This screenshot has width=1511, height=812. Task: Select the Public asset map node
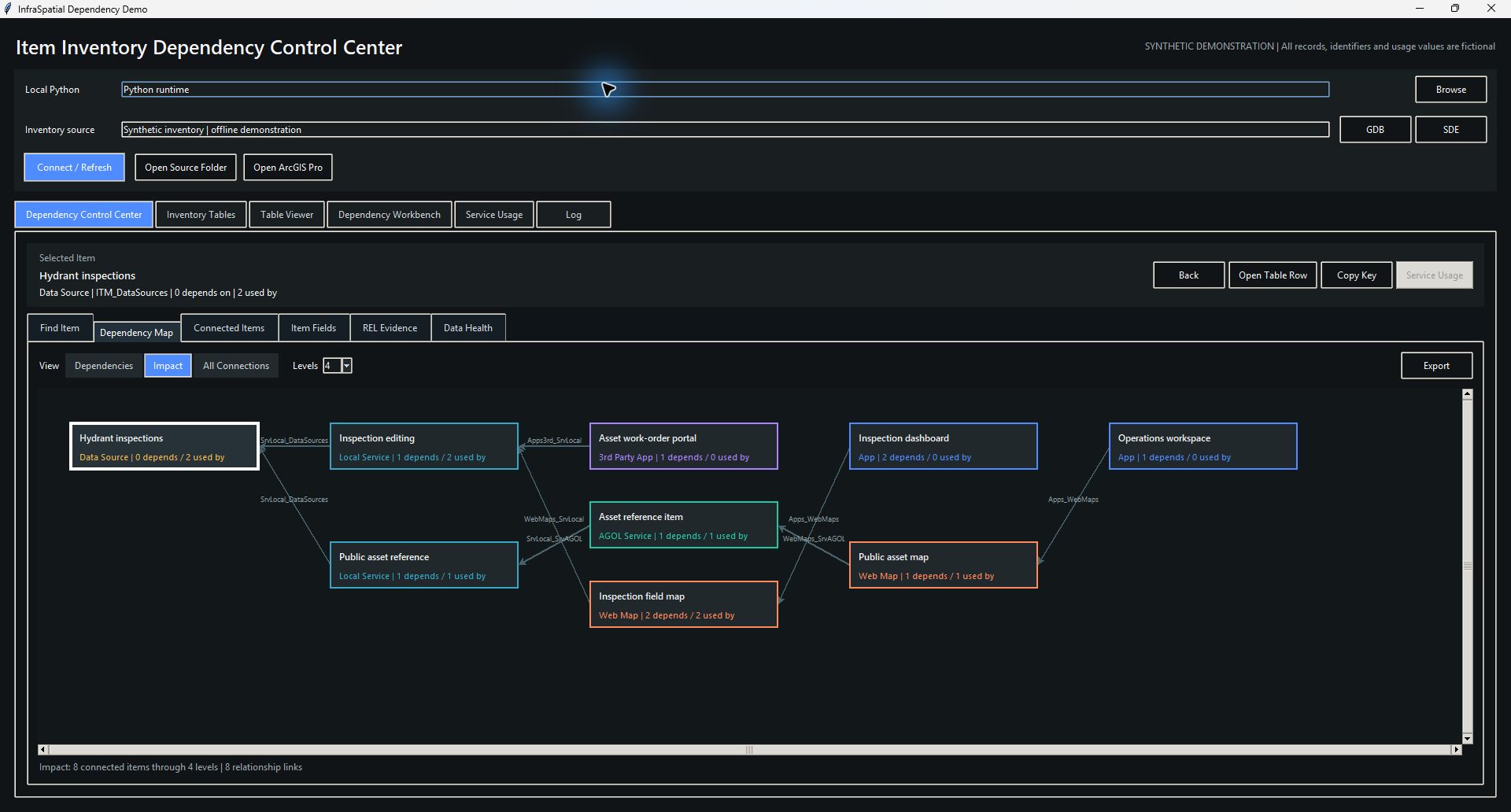point(944,565)
